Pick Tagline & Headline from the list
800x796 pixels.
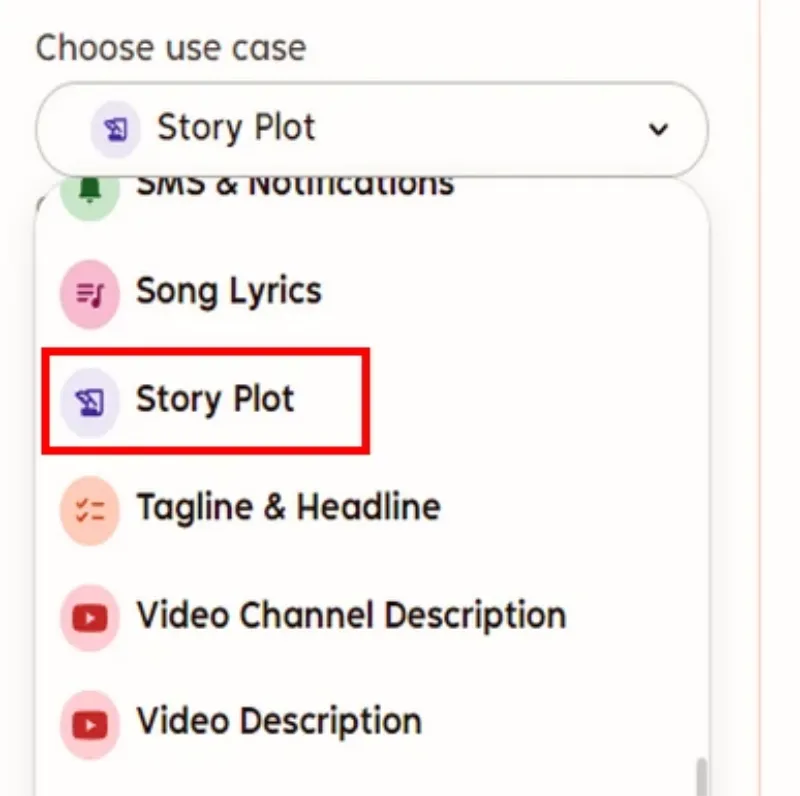372,510
